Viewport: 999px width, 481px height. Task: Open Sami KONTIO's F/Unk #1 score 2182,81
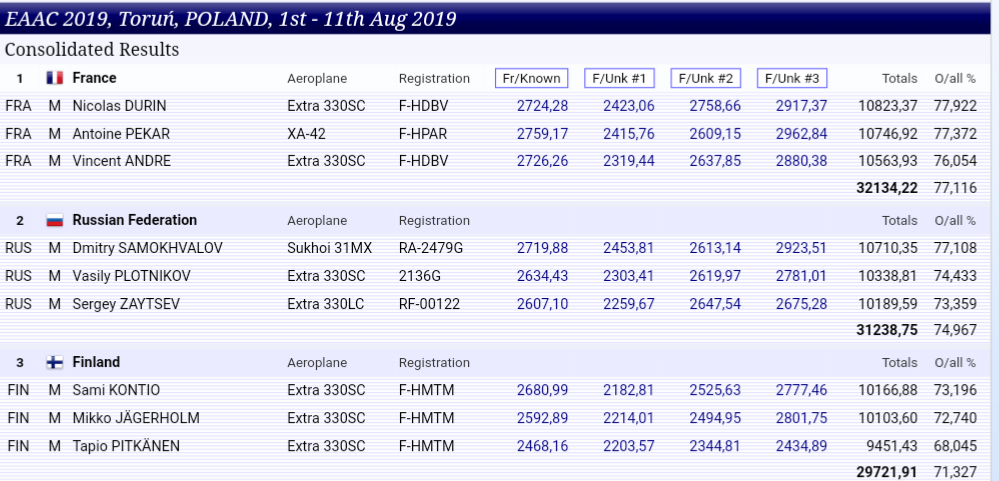click(628, 390)
